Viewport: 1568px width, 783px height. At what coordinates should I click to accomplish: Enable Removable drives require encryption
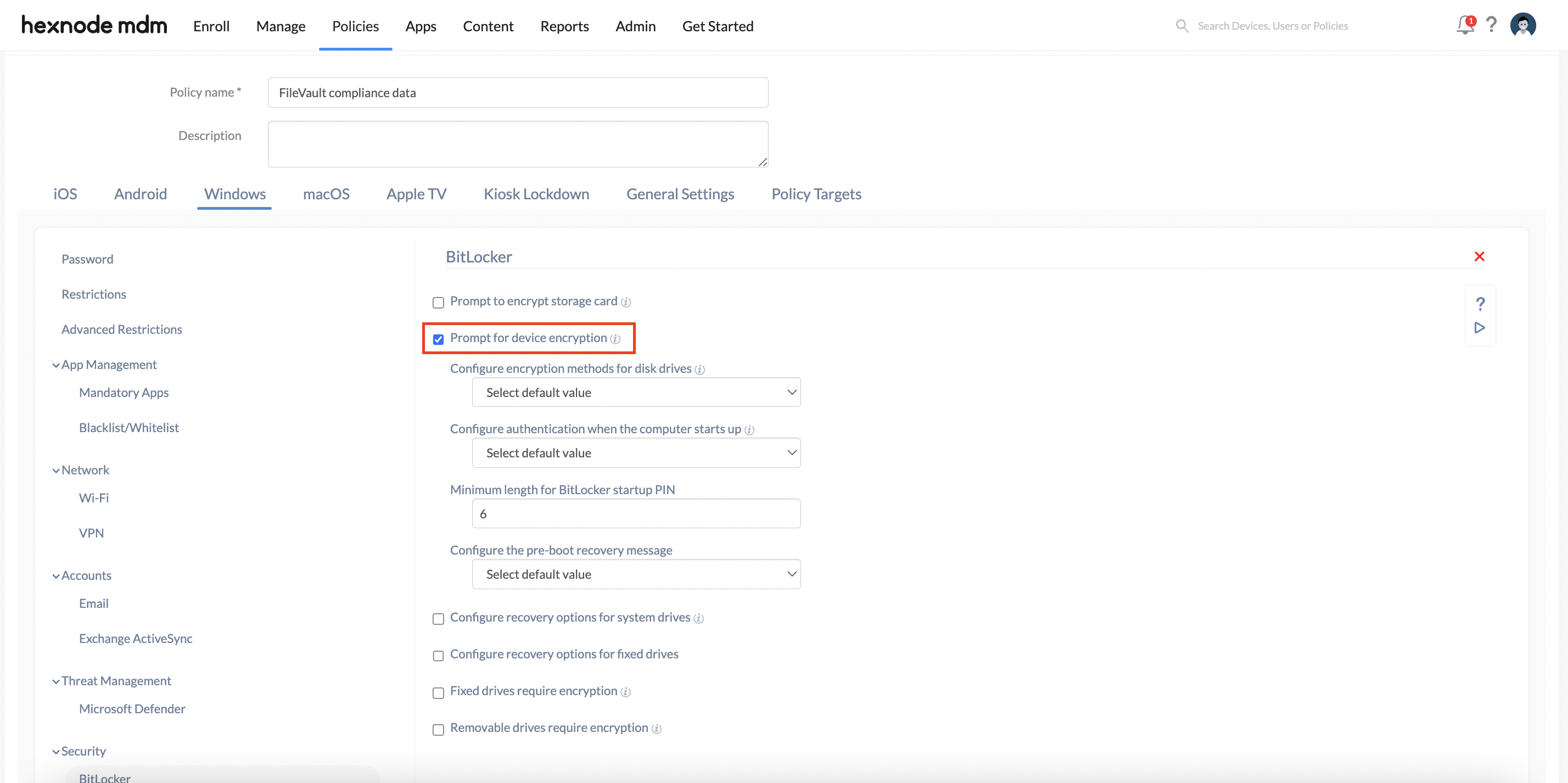pyautogui.click(x=438, y=729)
